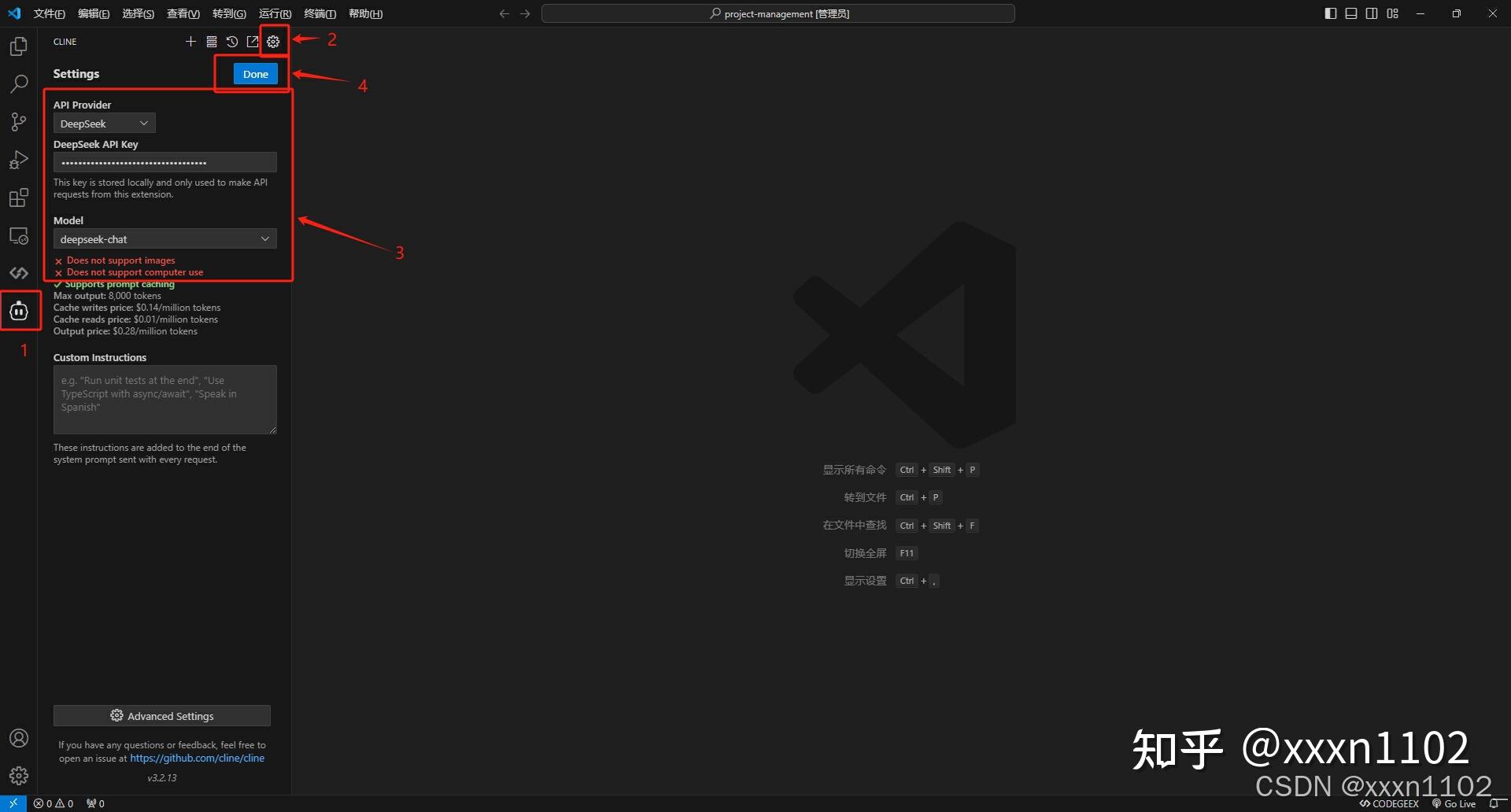This screenshot has height=812, width=1511.
Task: Open Run and Debug panel
Action: (x=19, y=160)
